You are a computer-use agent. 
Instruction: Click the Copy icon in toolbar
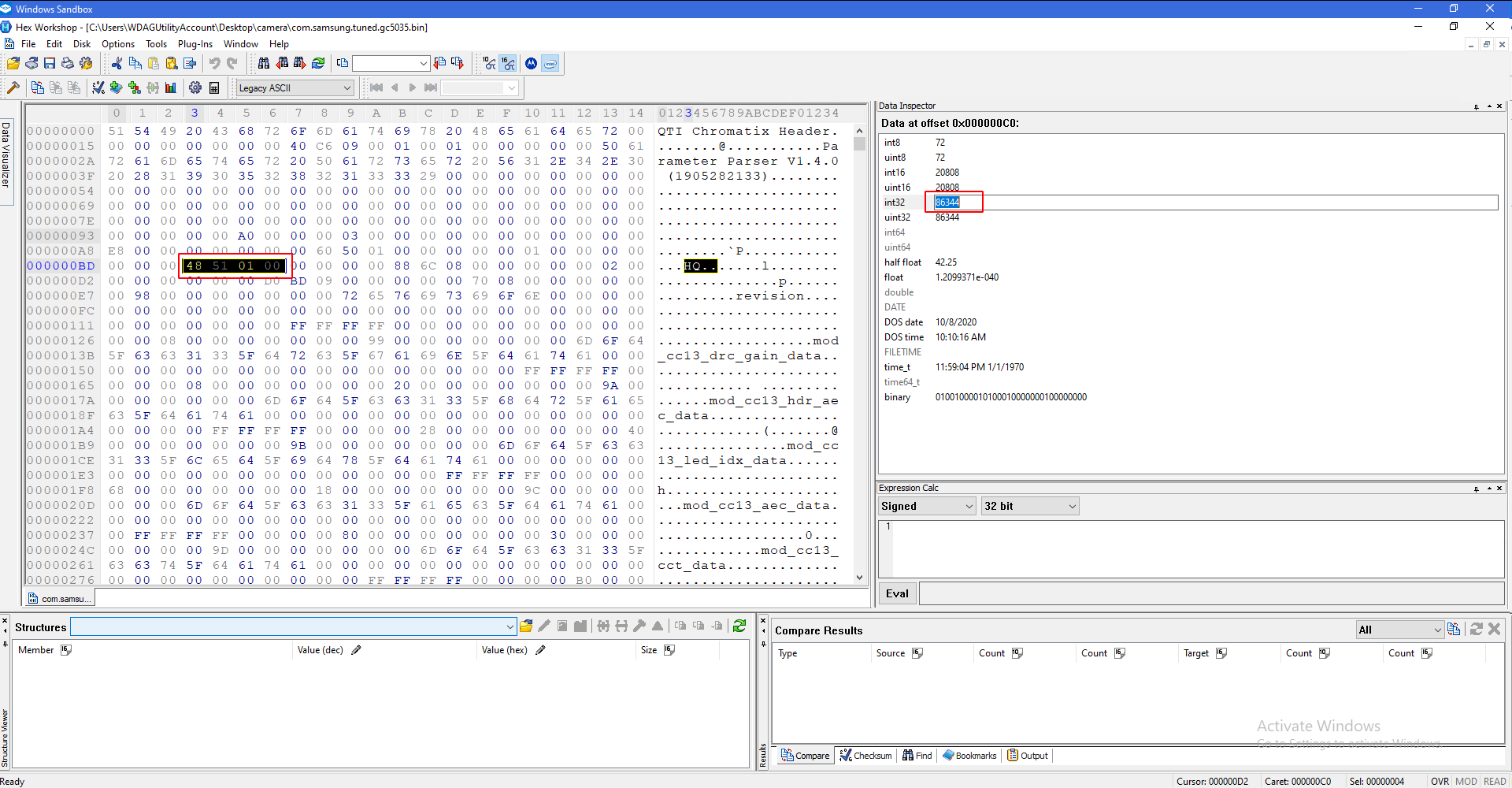pyautogui.click(x=135, y=64)
